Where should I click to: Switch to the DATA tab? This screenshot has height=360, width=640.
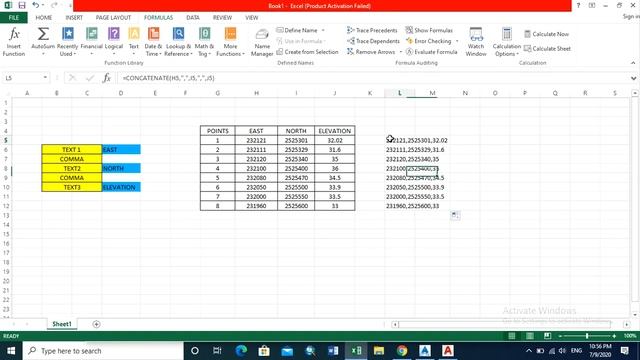coord(193,18)
